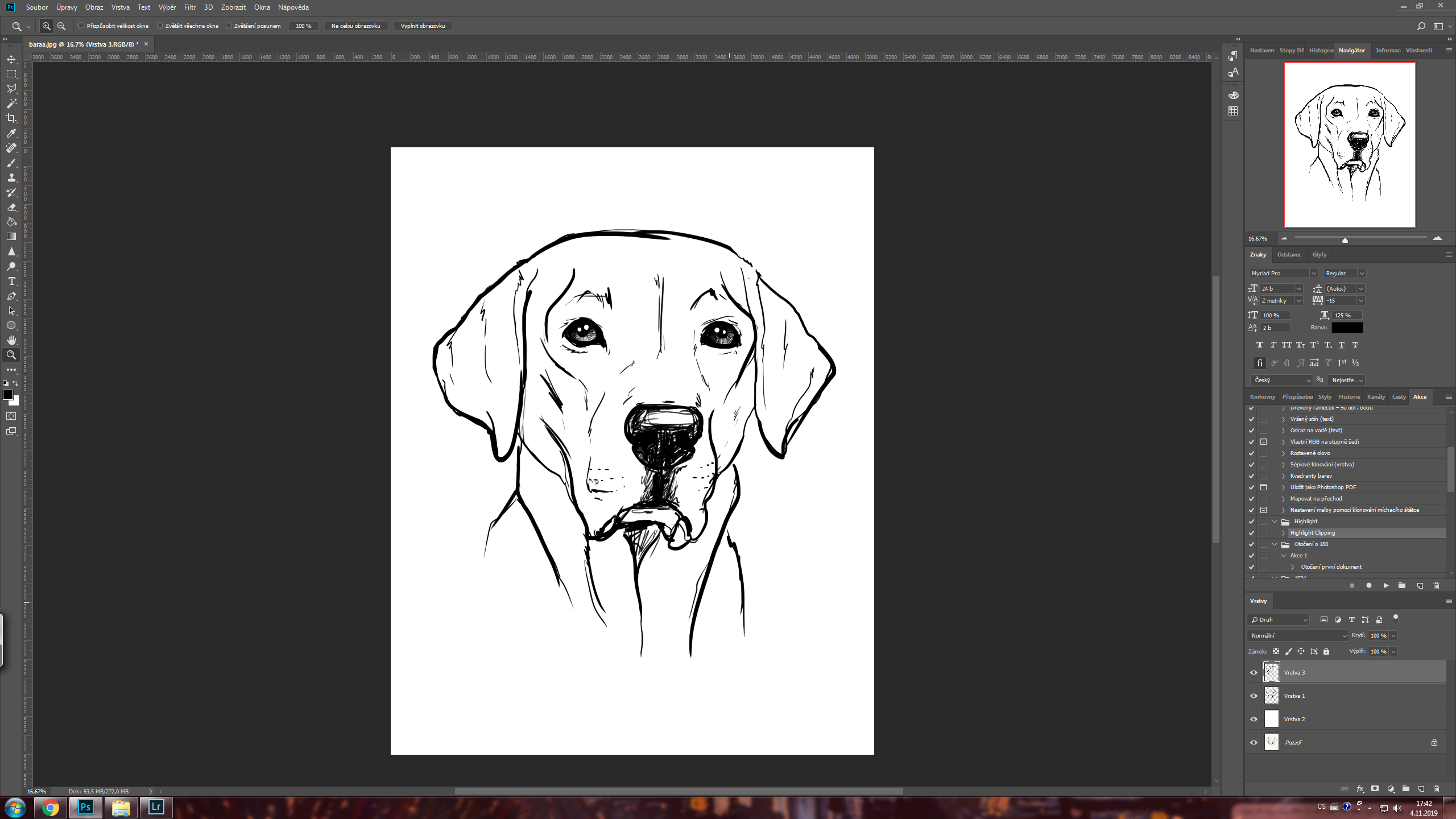Click the Navigator dog thumbnail preview
Image resolution: width=1456 pixels, height=819 pixels.
click(1350, 145)
